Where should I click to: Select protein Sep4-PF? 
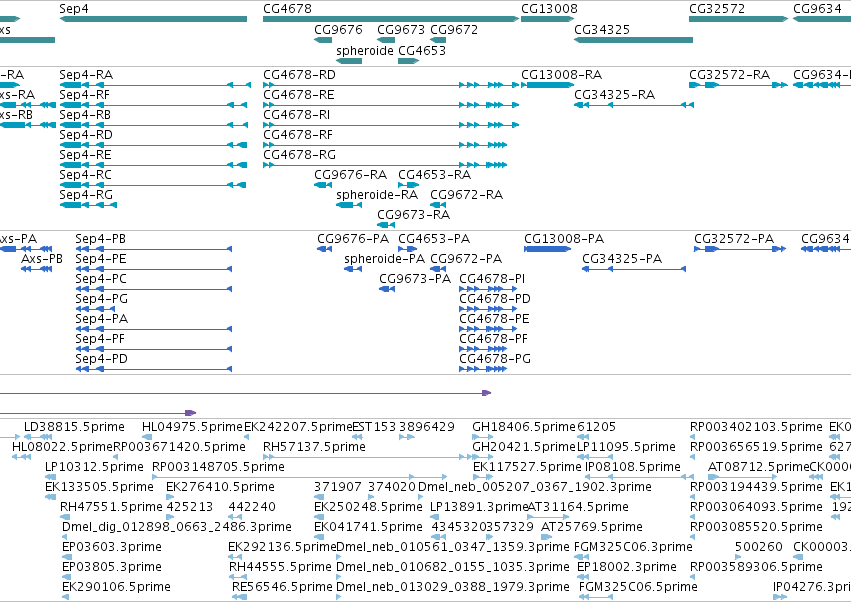pos(100,339)
